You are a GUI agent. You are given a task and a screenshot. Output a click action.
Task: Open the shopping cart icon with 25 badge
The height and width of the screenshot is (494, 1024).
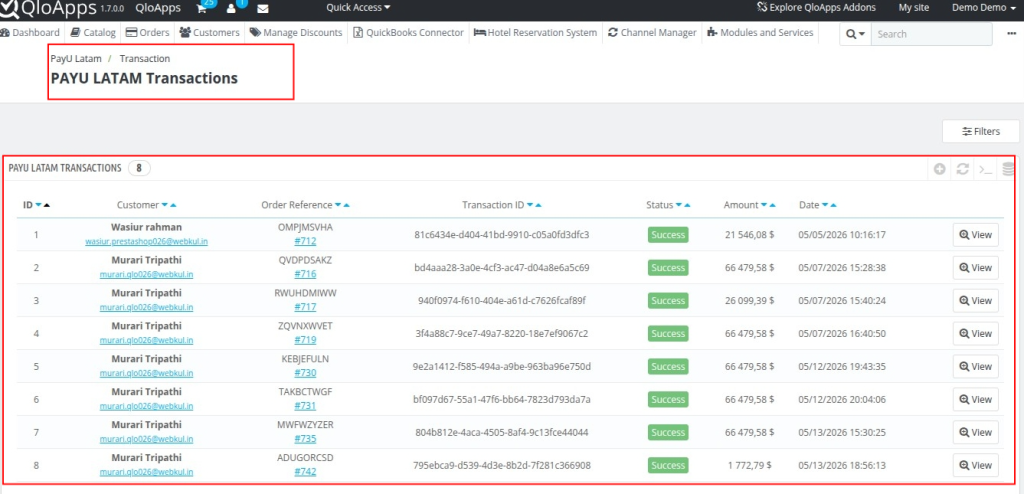tap(204, 8)
